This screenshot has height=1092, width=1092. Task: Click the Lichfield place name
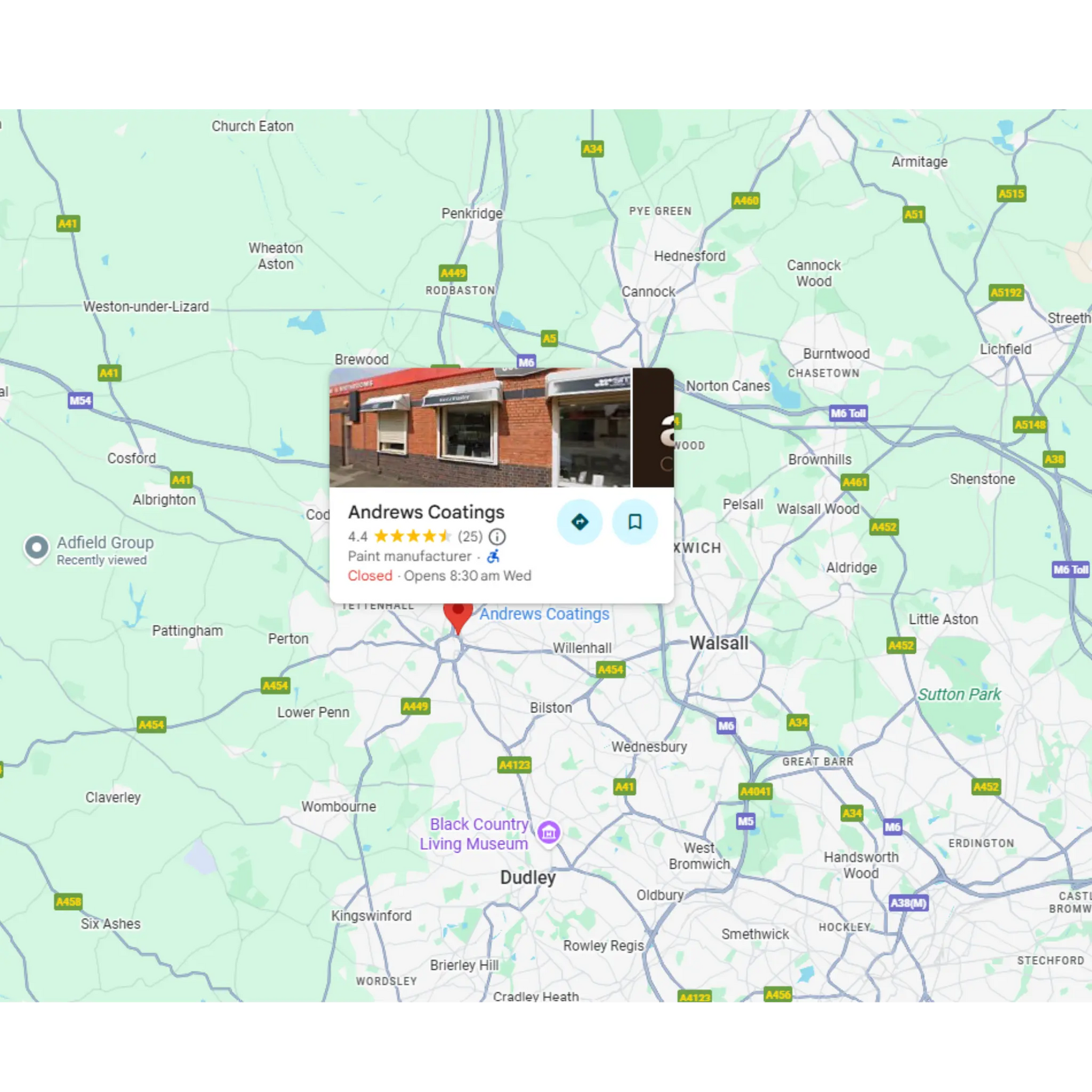click(1005, 349)
